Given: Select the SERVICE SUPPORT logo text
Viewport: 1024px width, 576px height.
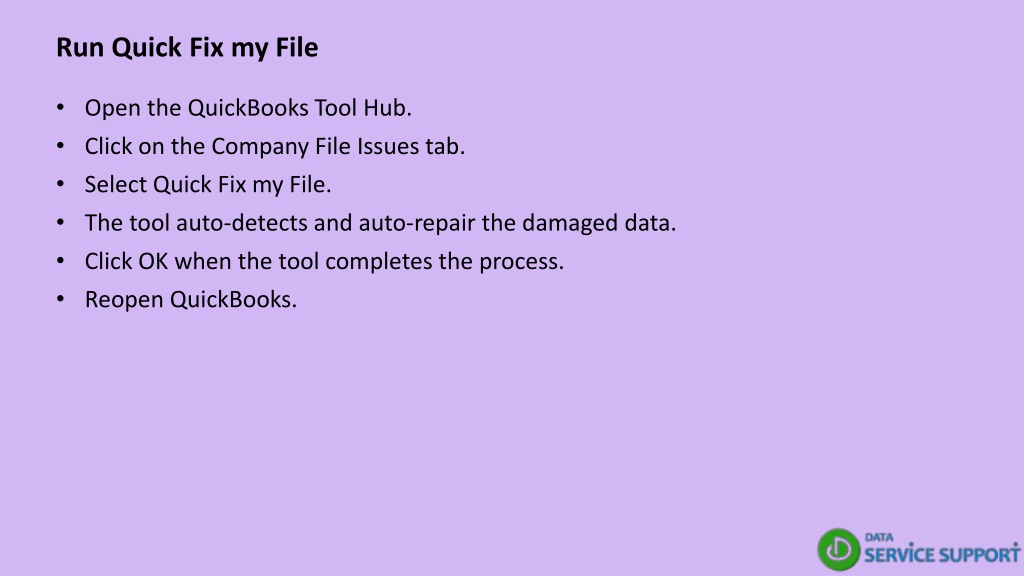Looking at the screenshot, I should tap(942, 555).
